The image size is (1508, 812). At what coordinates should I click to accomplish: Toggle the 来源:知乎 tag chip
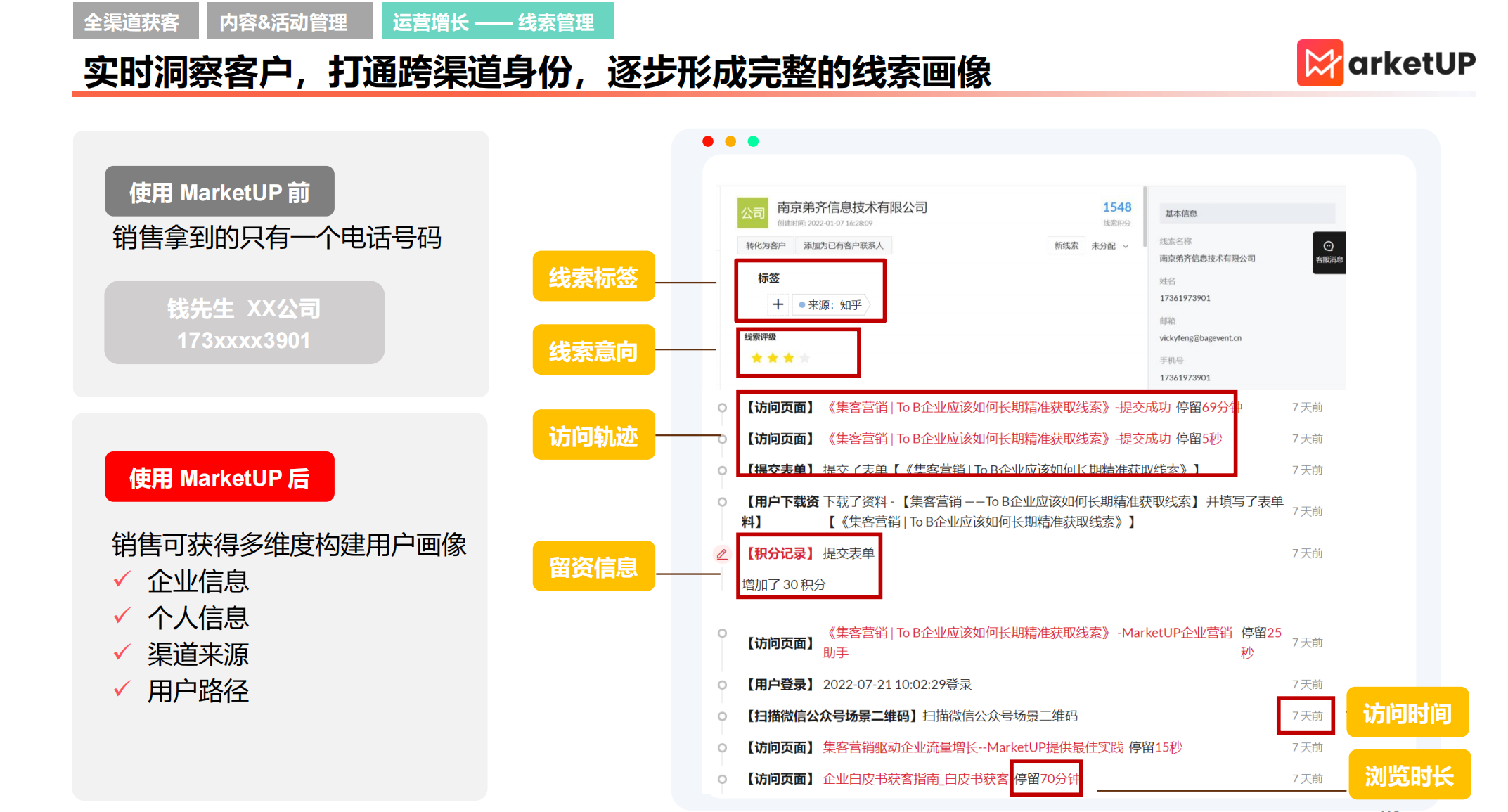[x=837, y=304]
